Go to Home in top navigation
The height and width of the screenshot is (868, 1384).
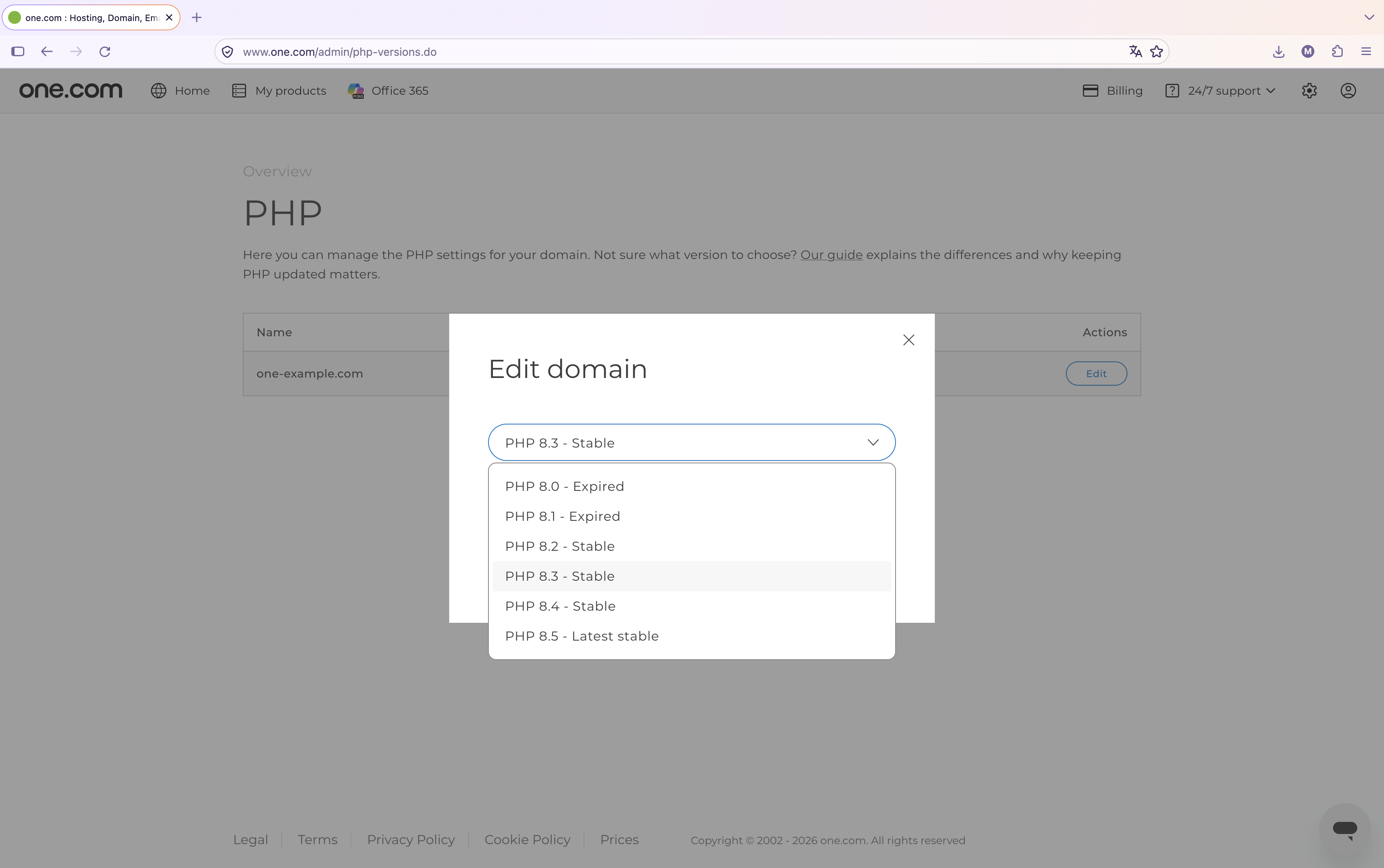click(180, 91)
